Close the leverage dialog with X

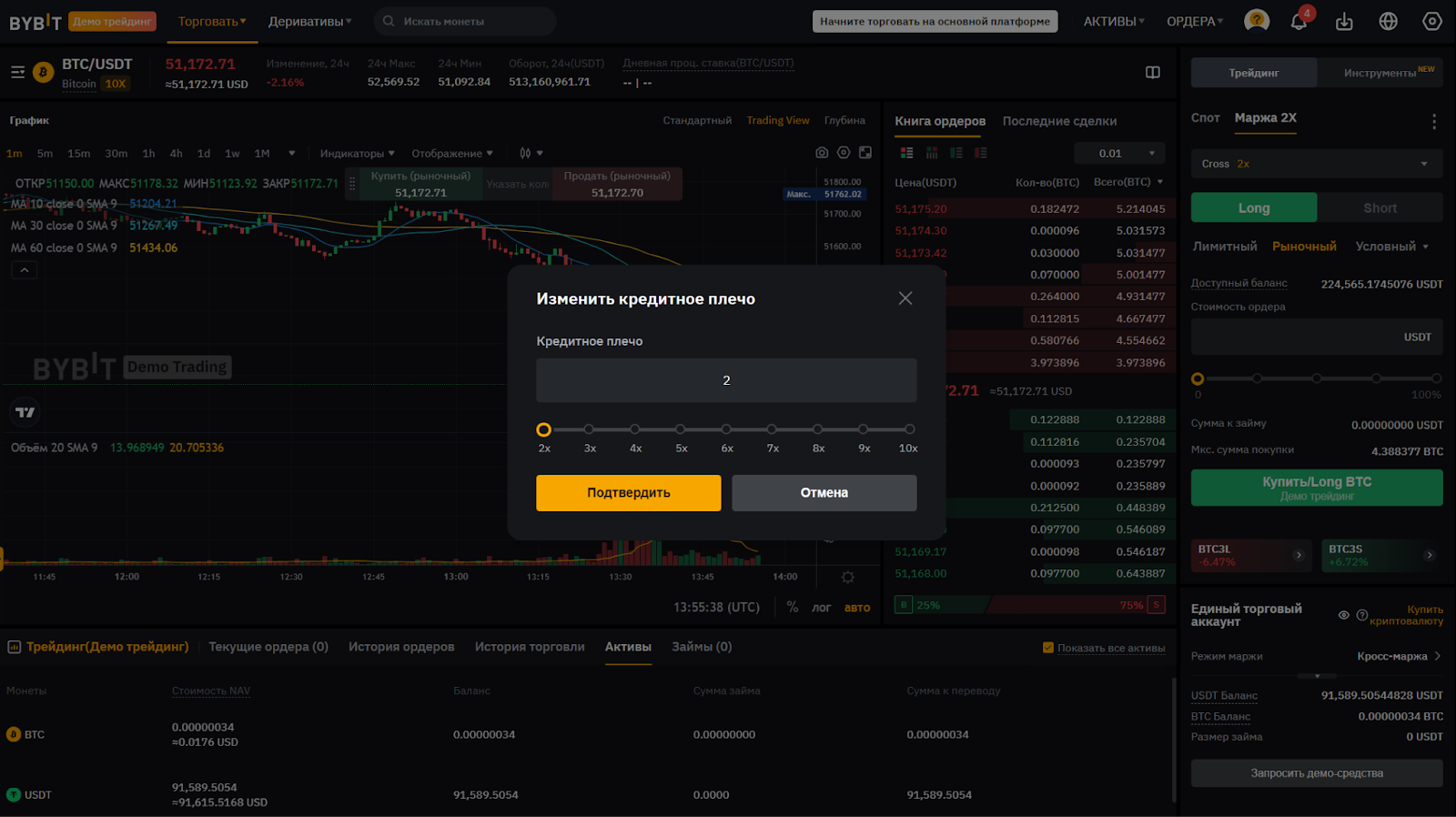point(905,298)
